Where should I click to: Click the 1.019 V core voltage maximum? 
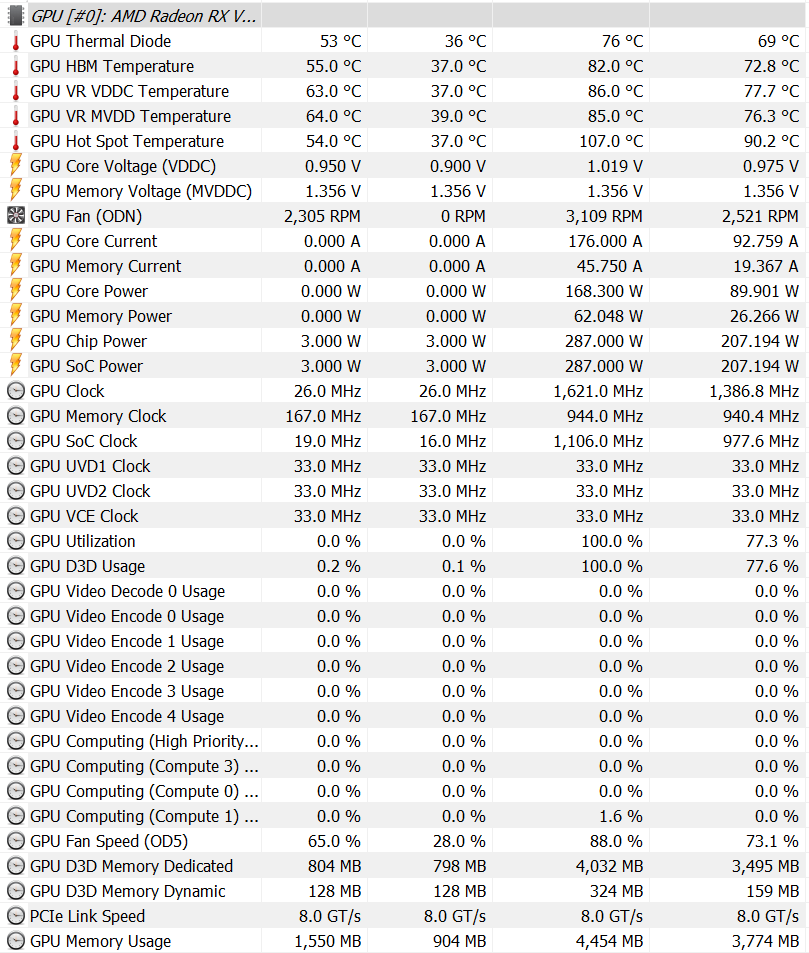point(614,166)
